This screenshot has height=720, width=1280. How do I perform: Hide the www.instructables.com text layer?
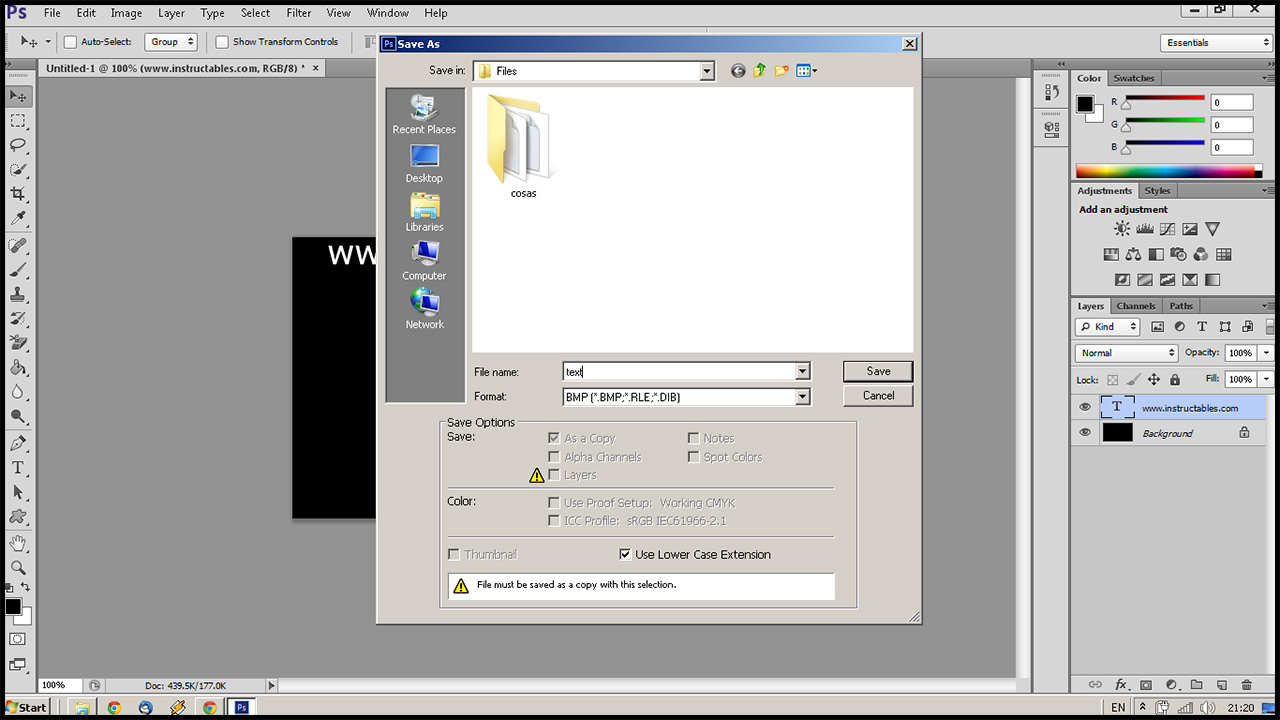(1085, 407)
